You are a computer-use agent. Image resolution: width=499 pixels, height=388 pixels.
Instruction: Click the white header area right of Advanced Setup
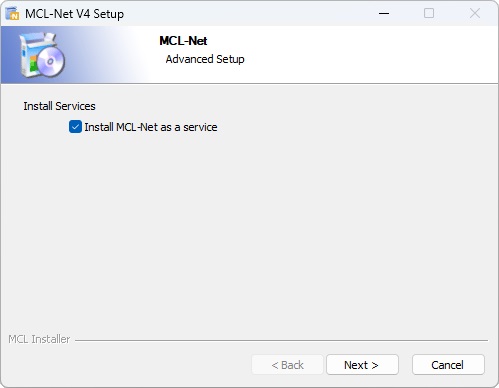pyautogui.click(x=367, y=55)
